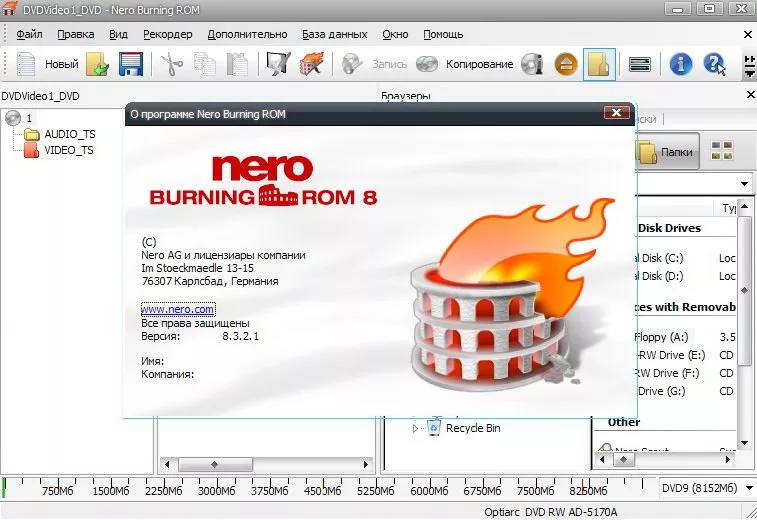Screen dimensions: 757x520
Task: Select the Drive (G:) entry
Action: 661,391
